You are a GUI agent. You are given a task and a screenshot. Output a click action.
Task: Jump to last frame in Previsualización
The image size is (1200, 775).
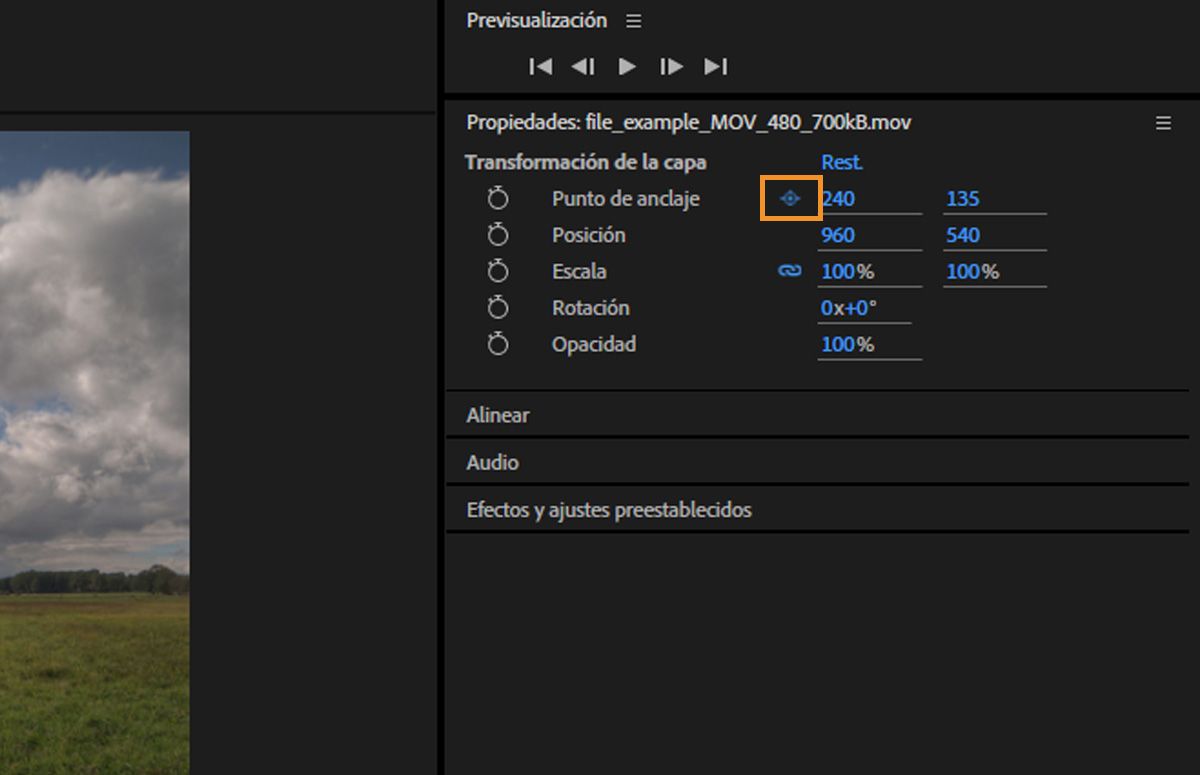pyautogui.click(x=715, y=66)
